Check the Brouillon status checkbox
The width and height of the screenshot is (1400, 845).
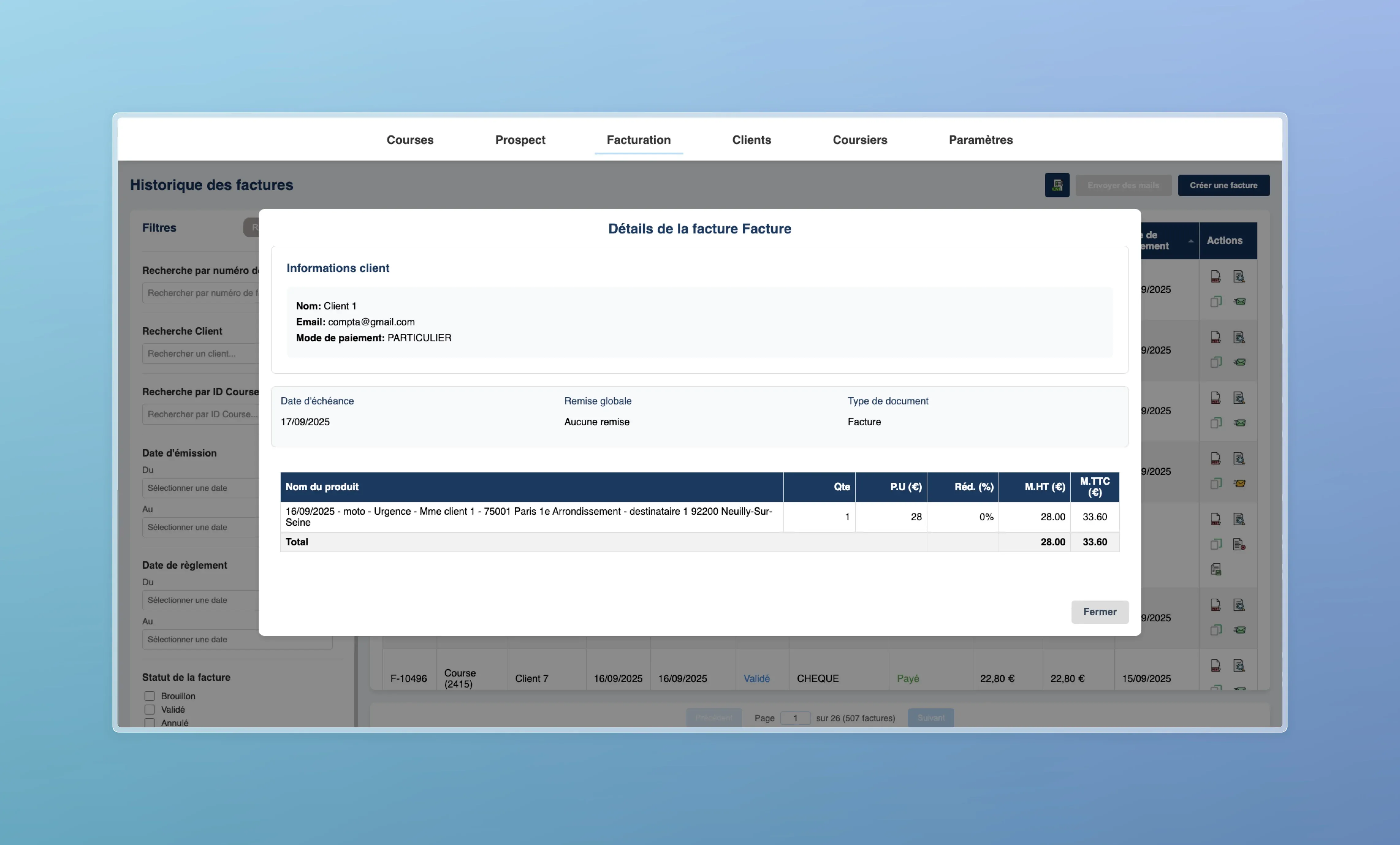(x=150, y=696)
